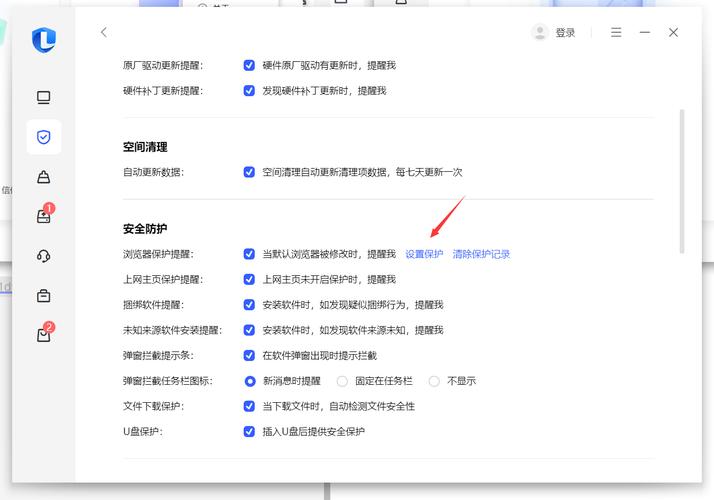Click the Lenovo PC Manager logo
The height and width of the screenshot is (500, 714).
[x=44, y=40]
